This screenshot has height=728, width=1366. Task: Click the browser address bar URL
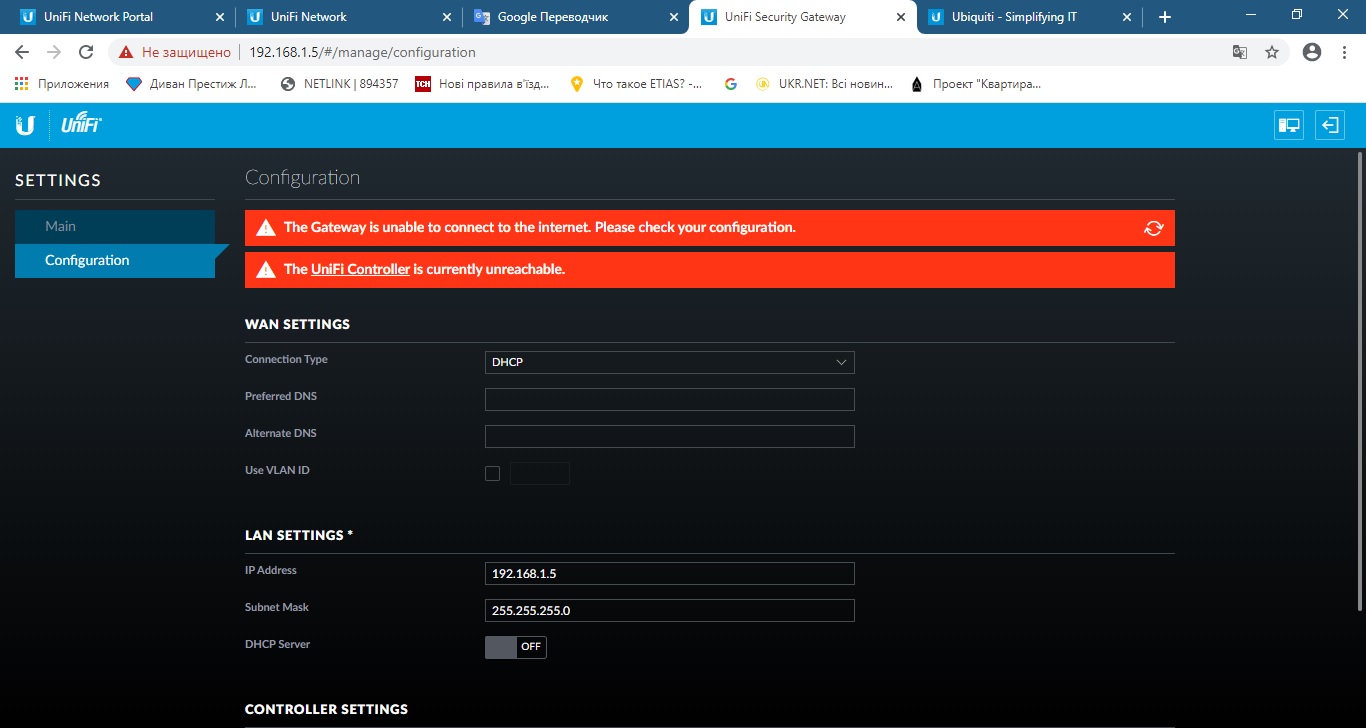pyautogui.click(x=363, y=52)
